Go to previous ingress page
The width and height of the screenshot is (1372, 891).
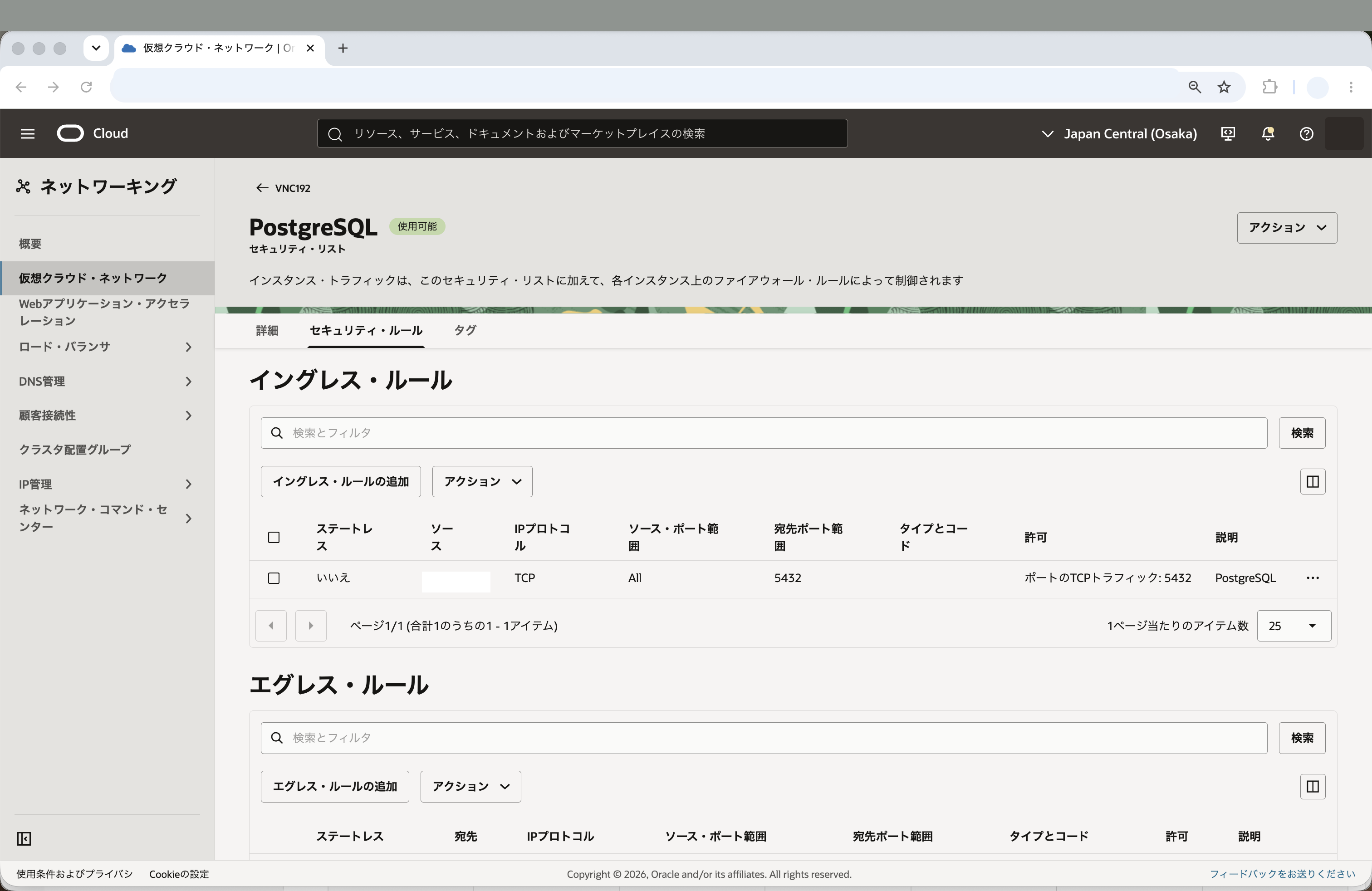click(x=271, y=626)
